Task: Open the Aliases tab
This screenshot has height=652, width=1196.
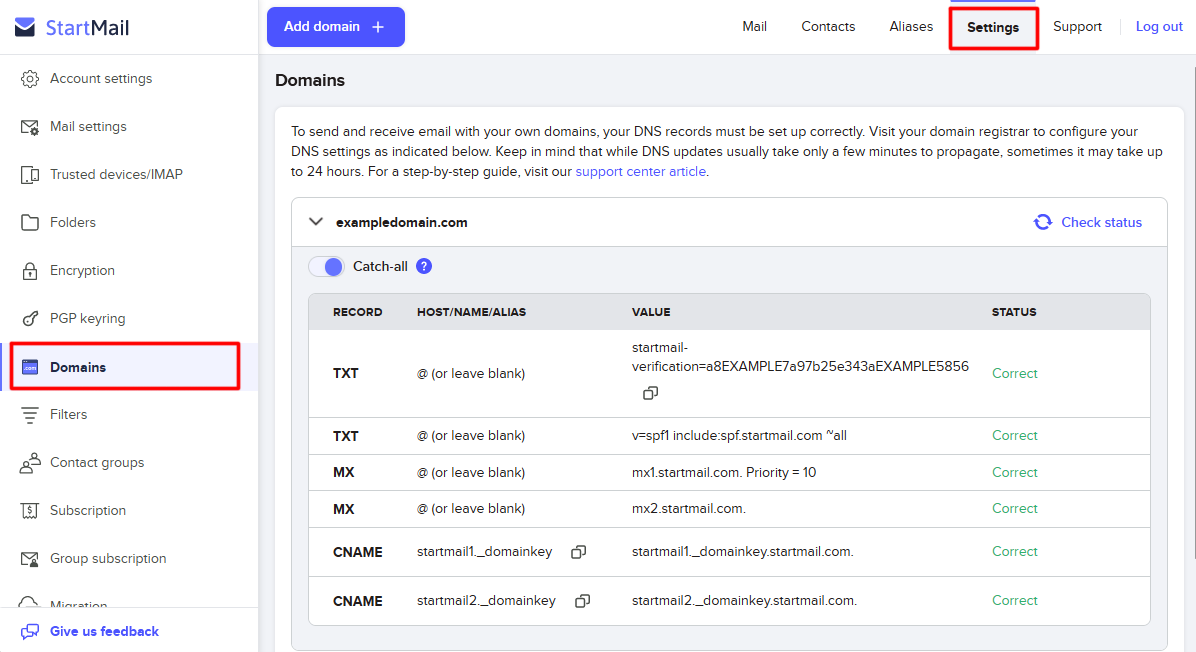Action: click(x=911, y=27)
